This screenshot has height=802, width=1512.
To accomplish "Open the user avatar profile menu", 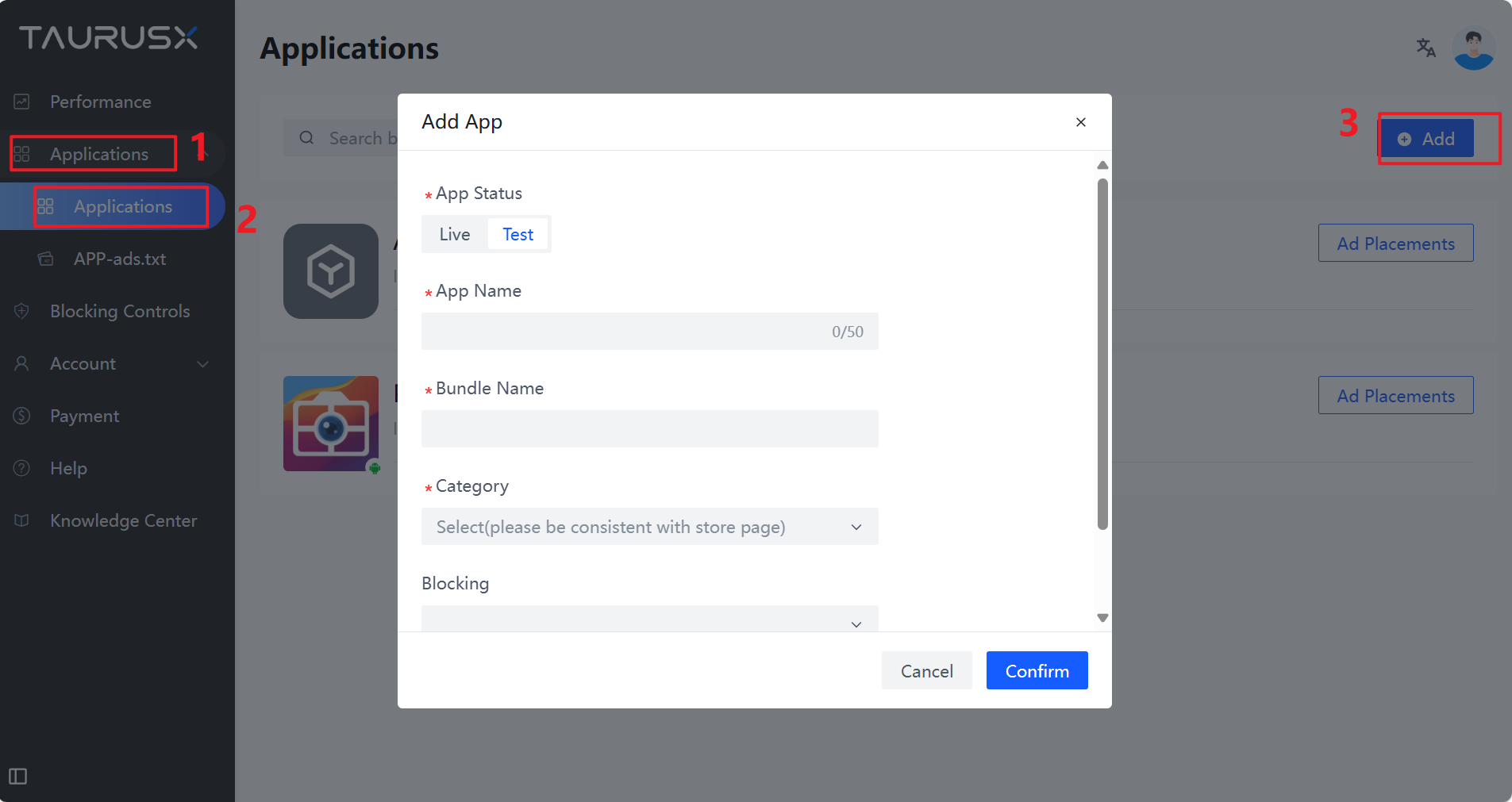I will pos(1473,48).
